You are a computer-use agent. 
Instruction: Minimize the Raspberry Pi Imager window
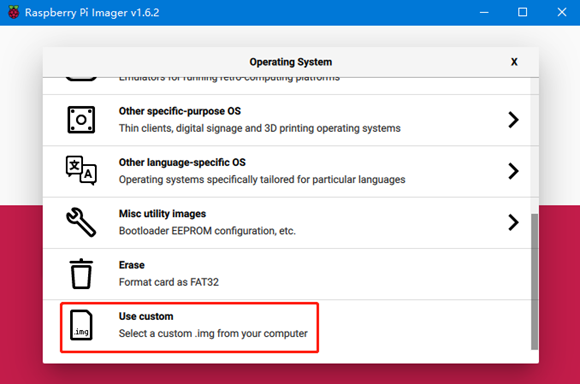[x=484, y=12]
